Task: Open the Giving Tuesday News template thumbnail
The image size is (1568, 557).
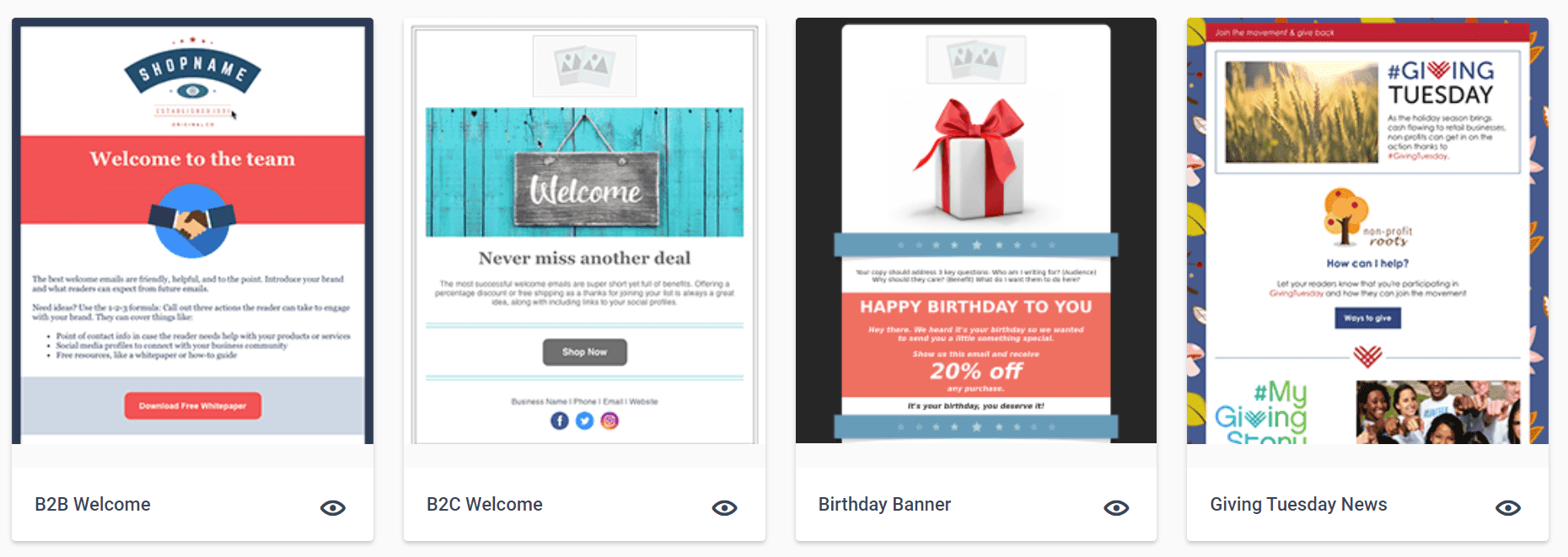Action: pos(1367,231)
